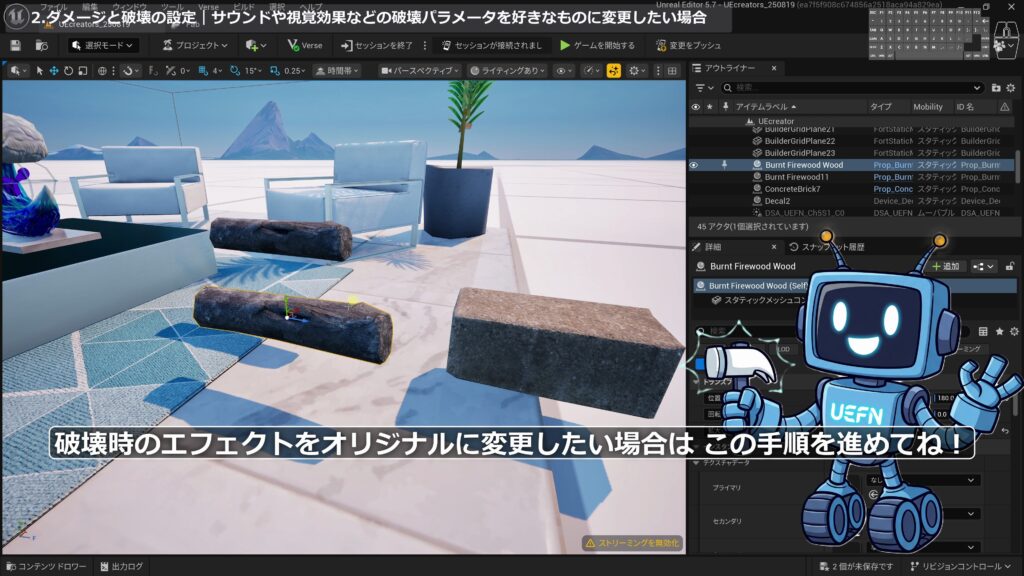Image resolution: width=1024 pixels, height=576 pixels.
Task: Open the add content (cube plus) dropdown
Action: (255, 45)
